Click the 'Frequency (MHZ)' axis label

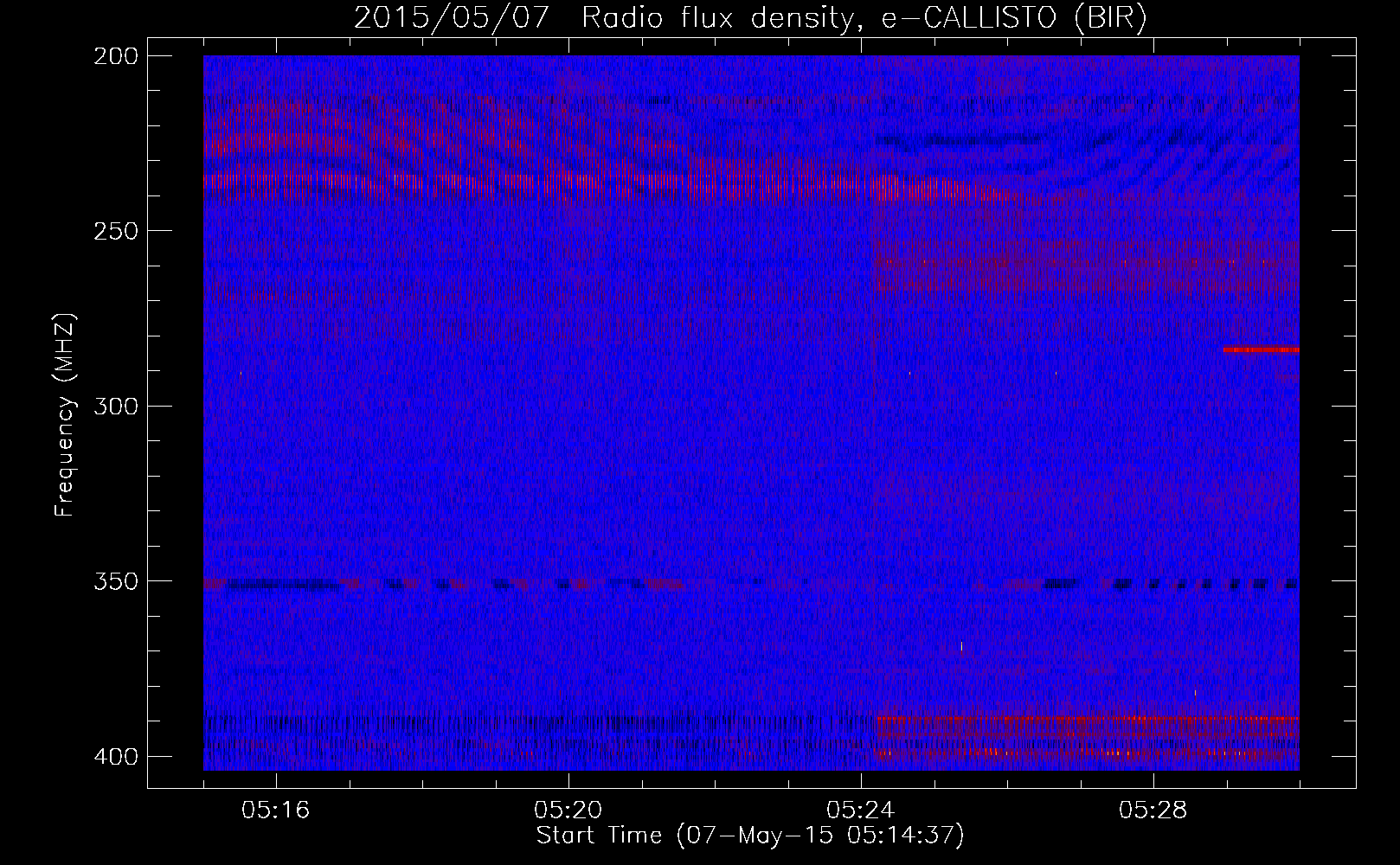pos(65,414)
